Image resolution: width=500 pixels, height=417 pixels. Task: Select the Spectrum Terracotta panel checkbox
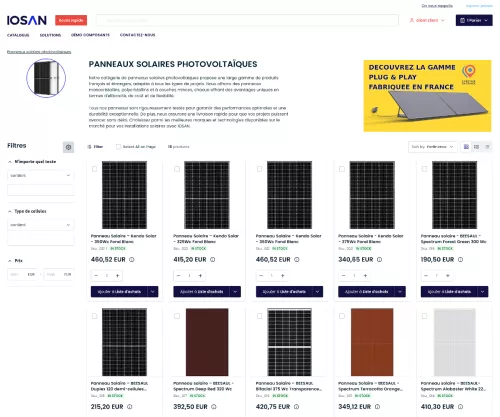click(x=342, y=316)
